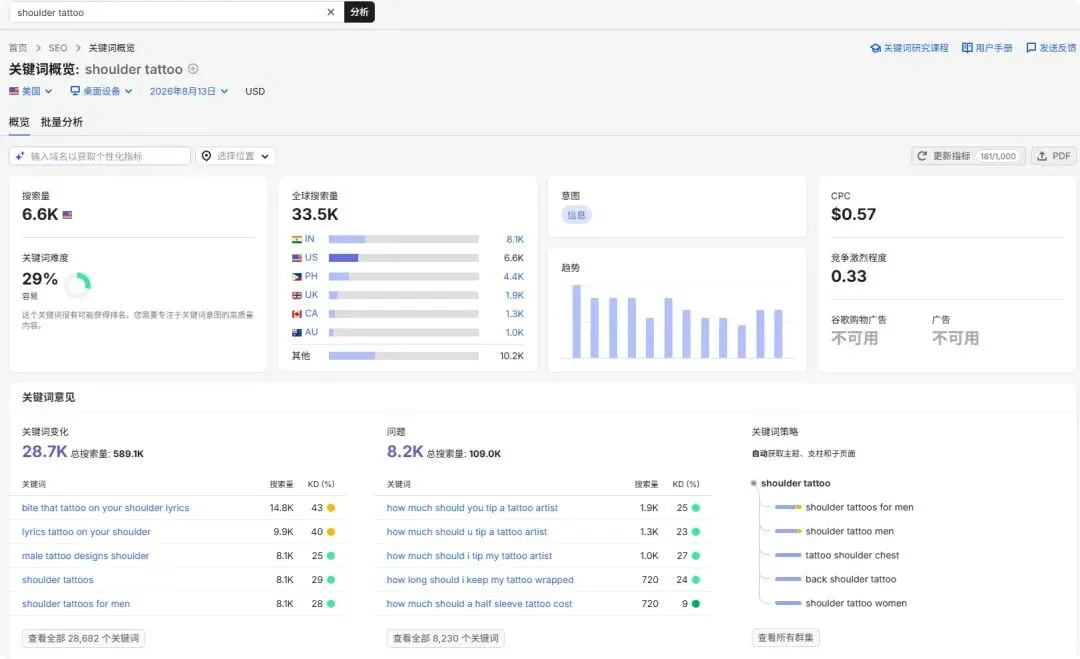Open the 关键词研究课程 course link

(909, 48)
